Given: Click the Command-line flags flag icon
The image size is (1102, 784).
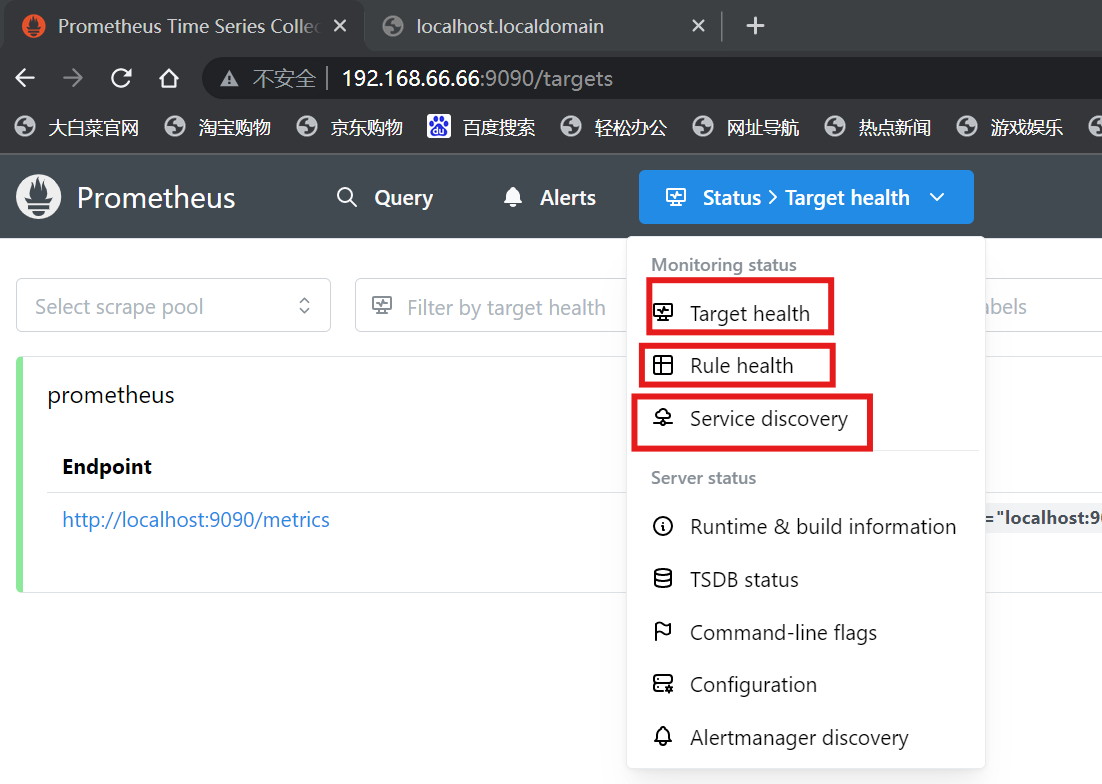Looking at the screenshot, I should (663, 631).
